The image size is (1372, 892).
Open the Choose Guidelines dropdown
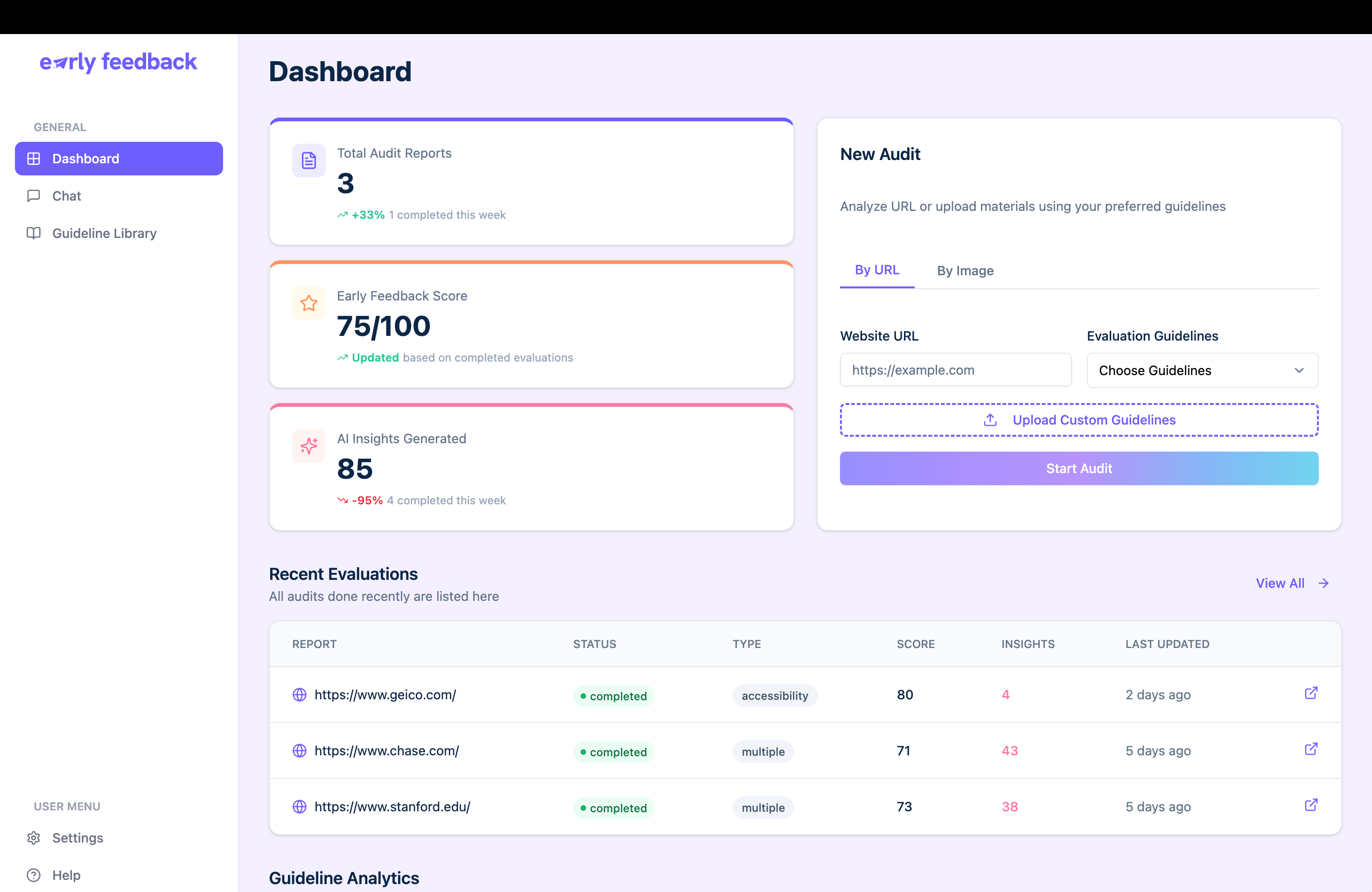coord(1202,370)
